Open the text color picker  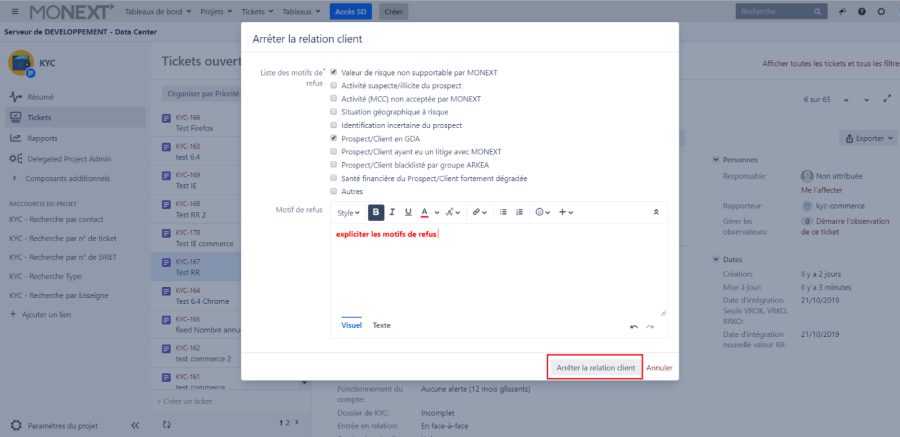426,212
